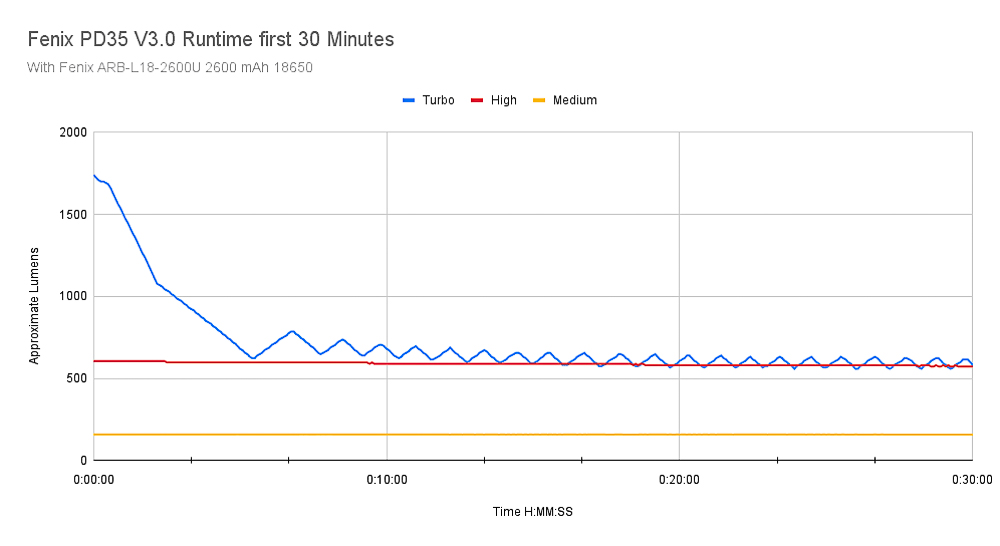
Task: Select the Turbo legend label
Action: (438, 100)
